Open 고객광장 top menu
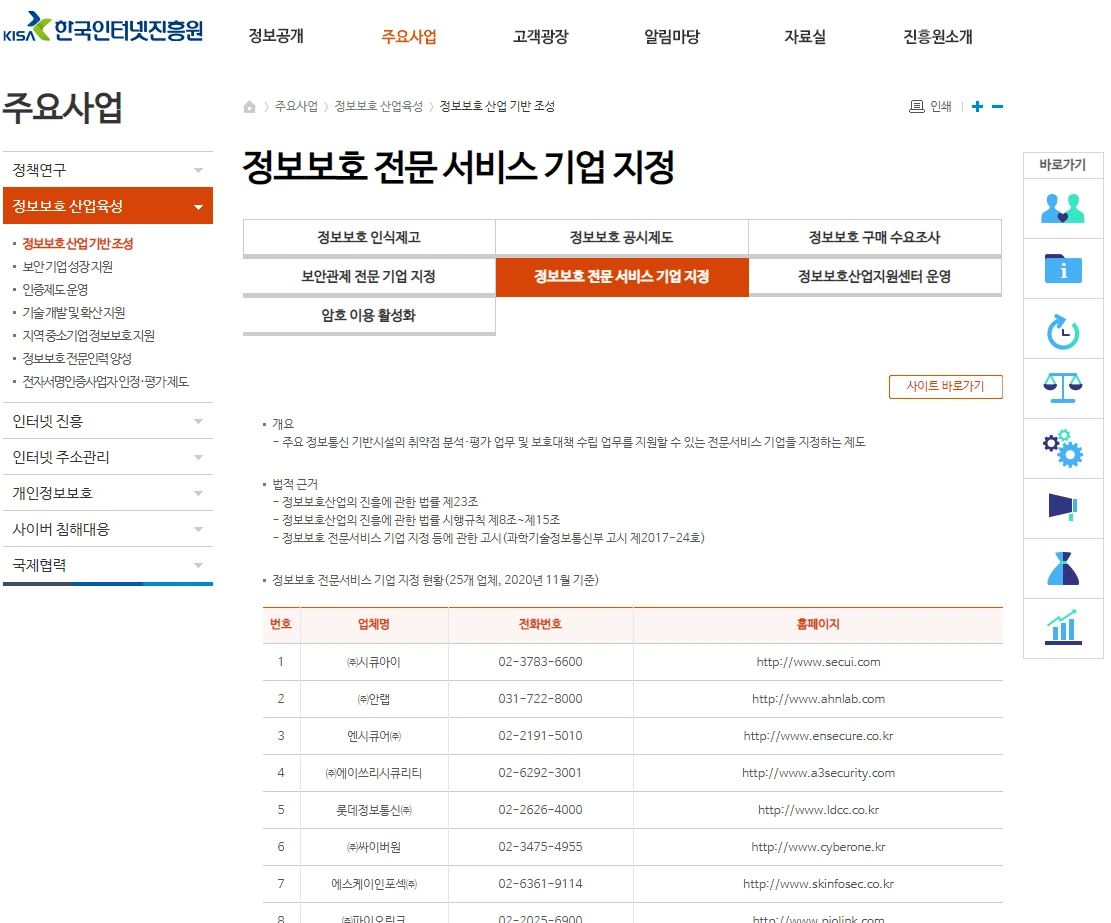 point(541,36)
